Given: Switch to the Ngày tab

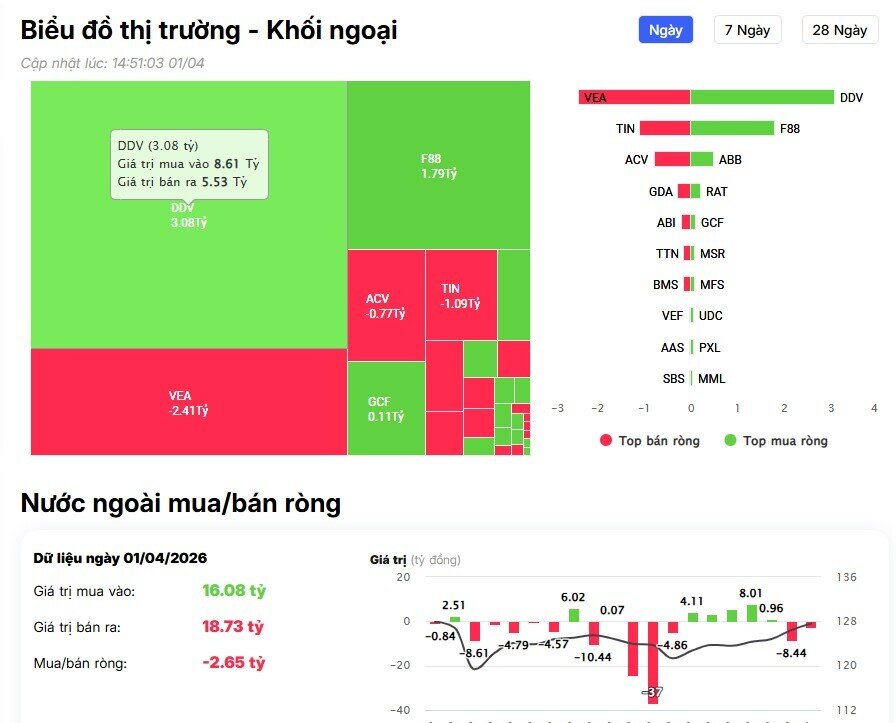Looking at the screenshot, I should pyautogui.click(x=665, y=30).
